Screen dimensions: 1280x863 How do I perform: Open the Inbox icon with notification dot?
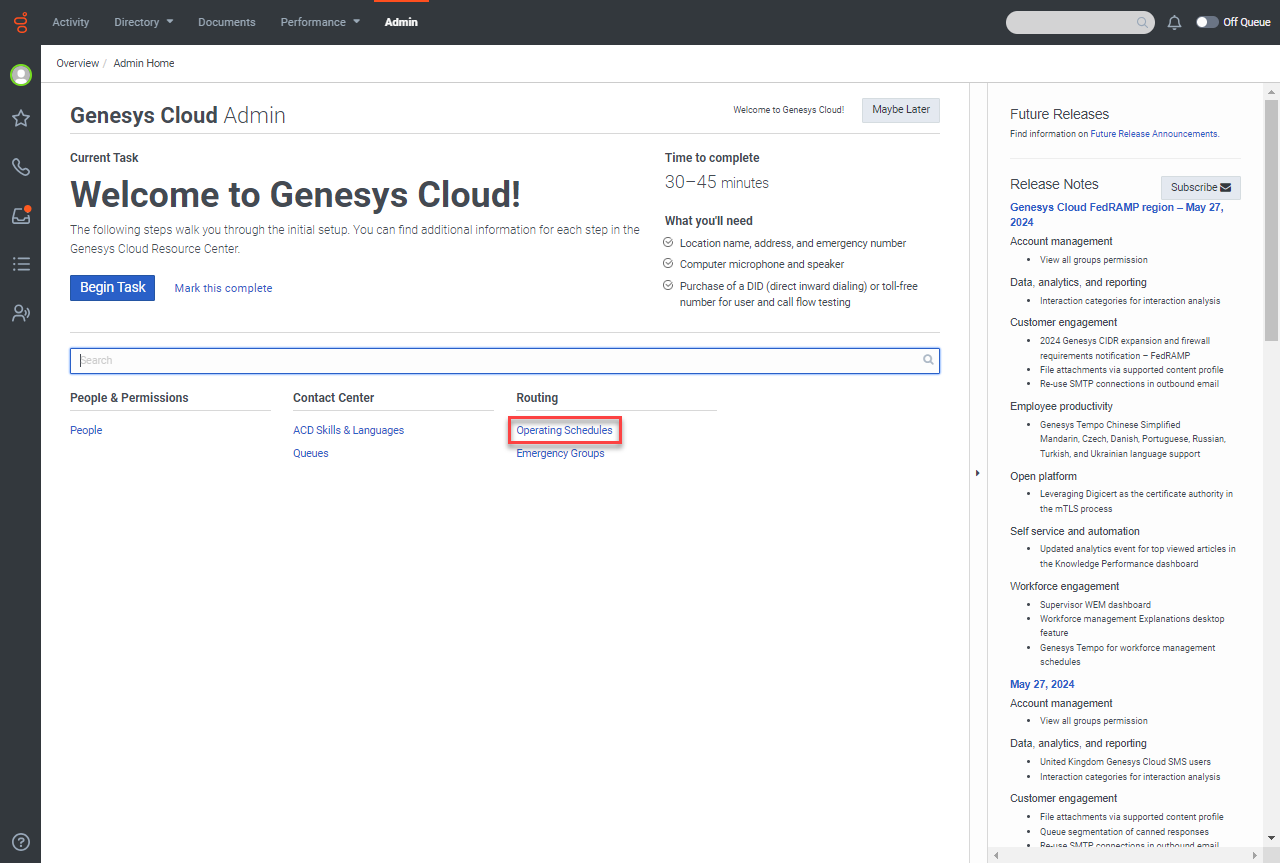(x=20, y=215)
